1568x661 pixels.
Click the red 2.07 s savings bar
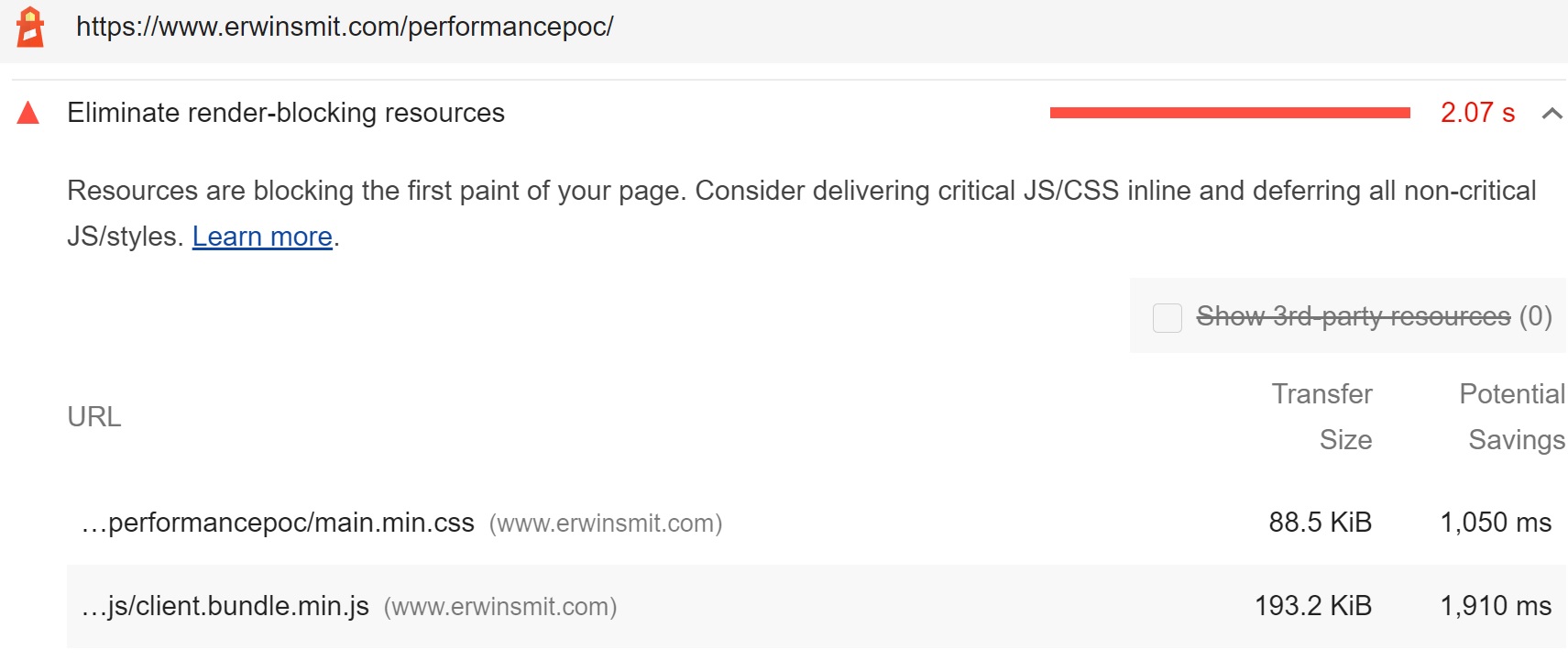tap(1230, 113)
